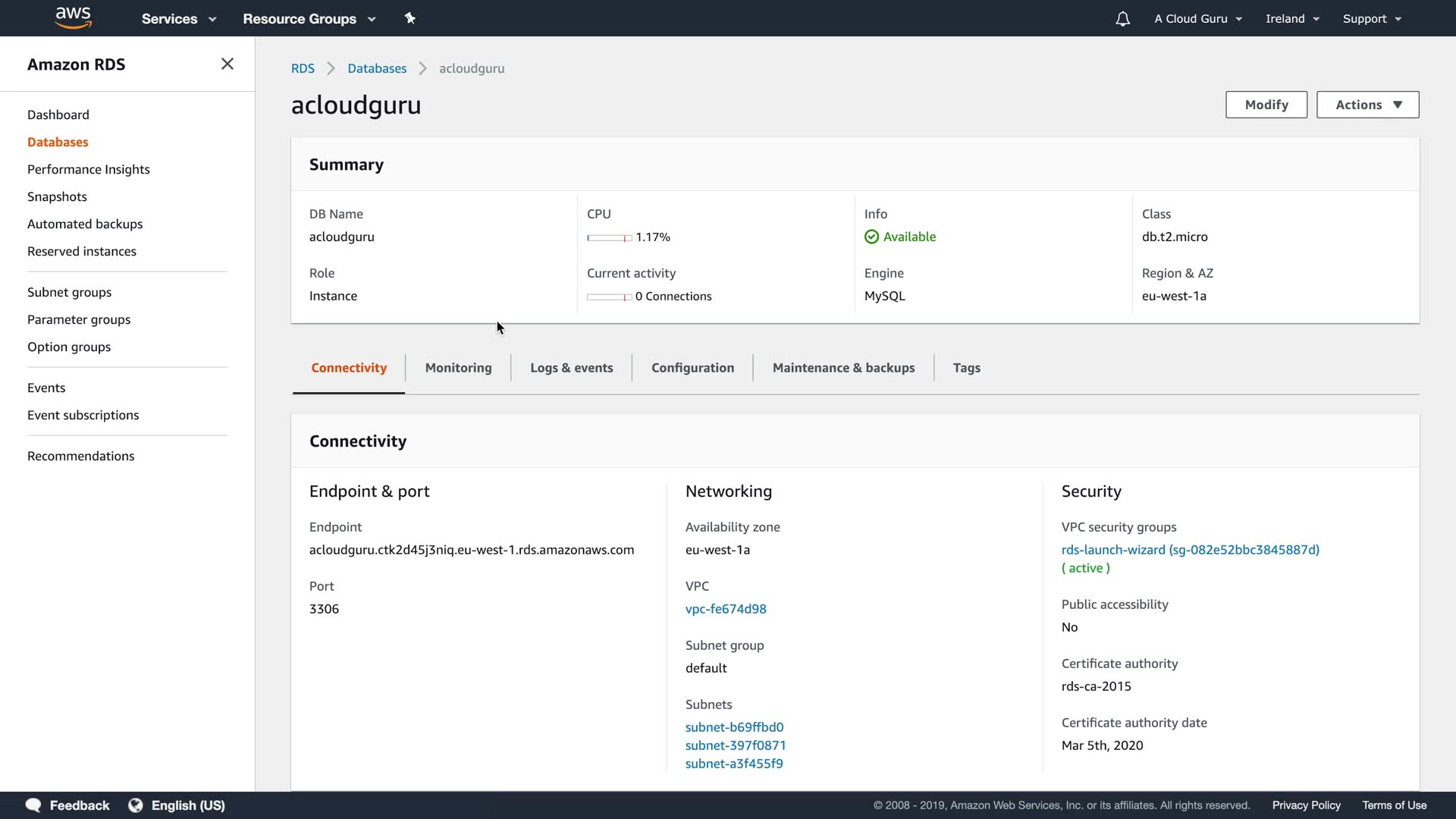The height and width of the screenshot is (819, 1456).
Task: Click the CPU usage bar indicator
Action: click(609, 237)
